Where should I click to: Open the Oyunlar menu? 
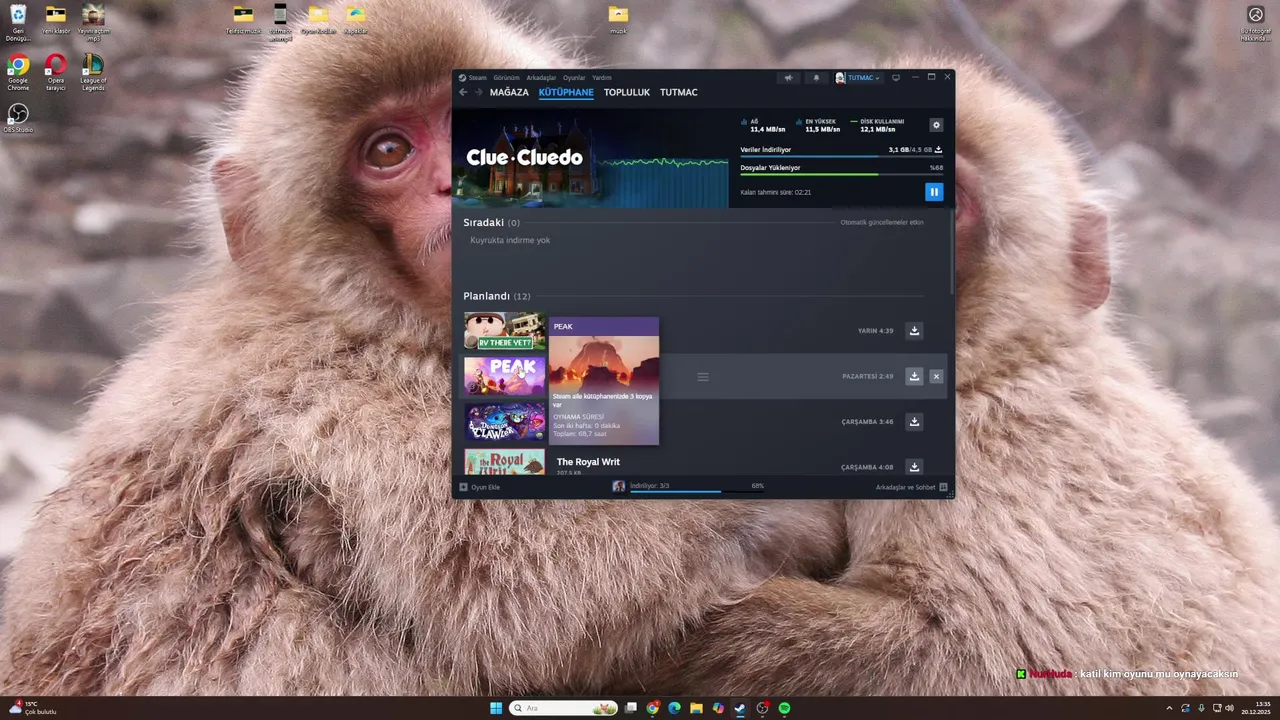point(574,77)
